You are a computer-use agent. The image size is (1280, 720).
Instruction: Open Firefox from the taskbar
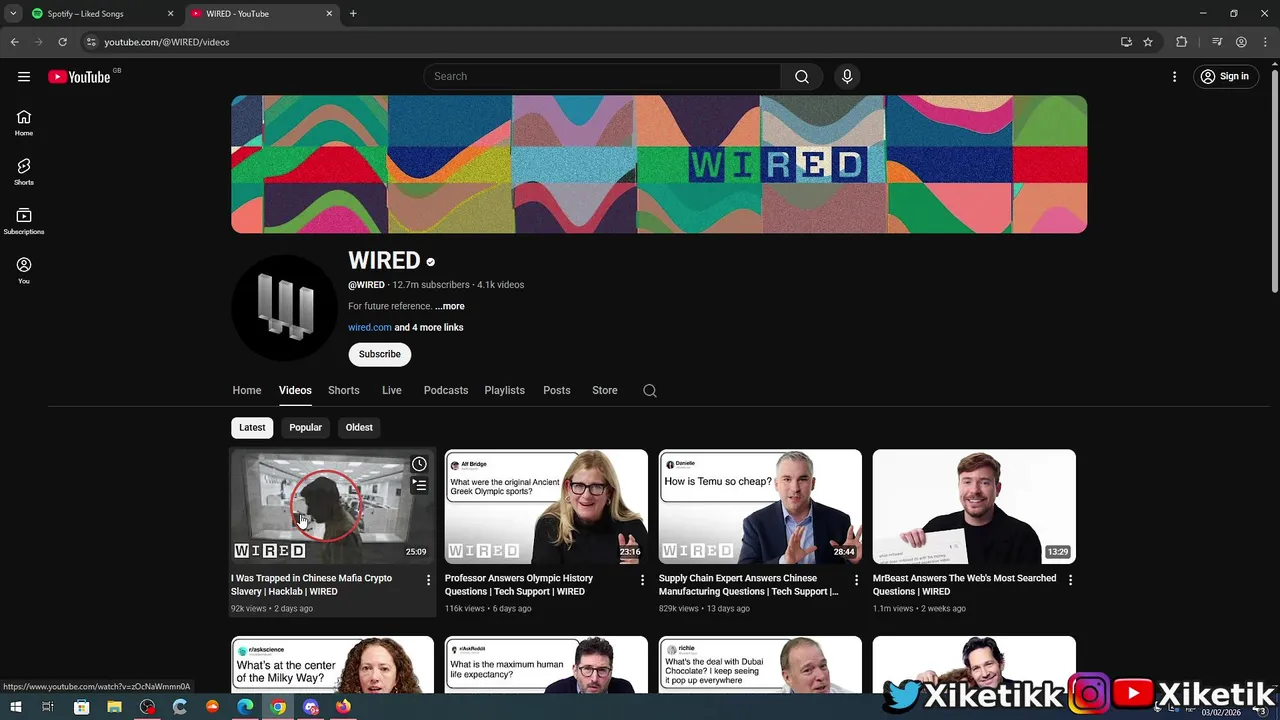343,707
